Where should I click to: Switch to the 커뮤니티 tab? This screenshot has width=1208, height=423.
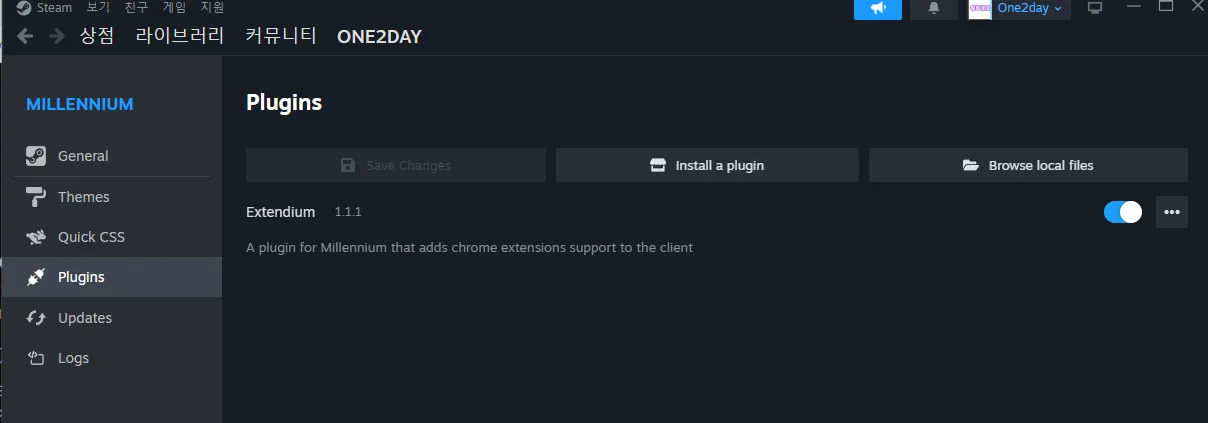(x=281, y=37)
